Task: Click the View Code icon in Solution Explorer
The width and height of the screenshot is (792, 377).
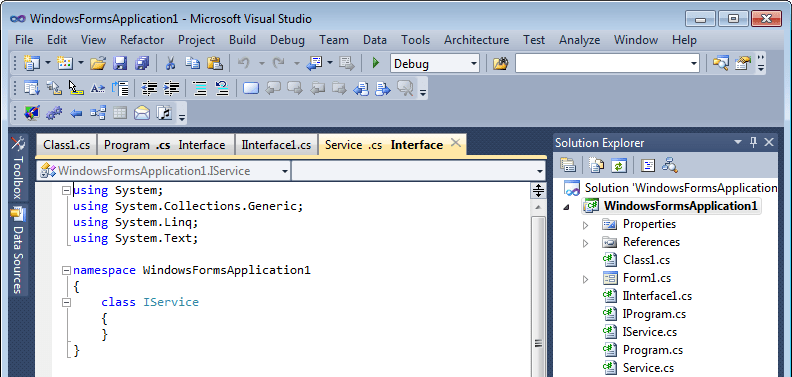Action: pyautogui.click(x=648, y=165)
